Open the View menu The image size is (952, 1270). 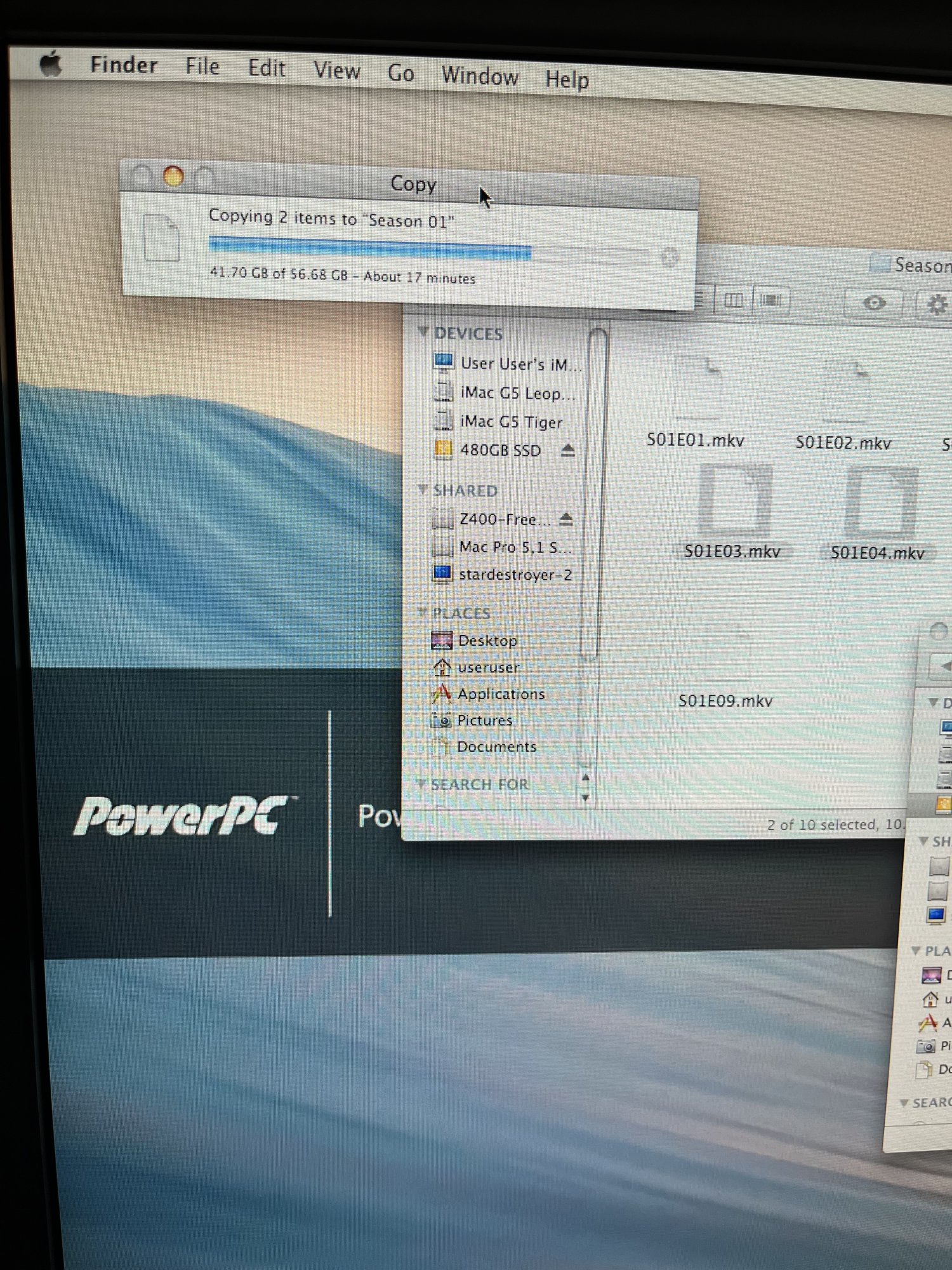(337, 70)
